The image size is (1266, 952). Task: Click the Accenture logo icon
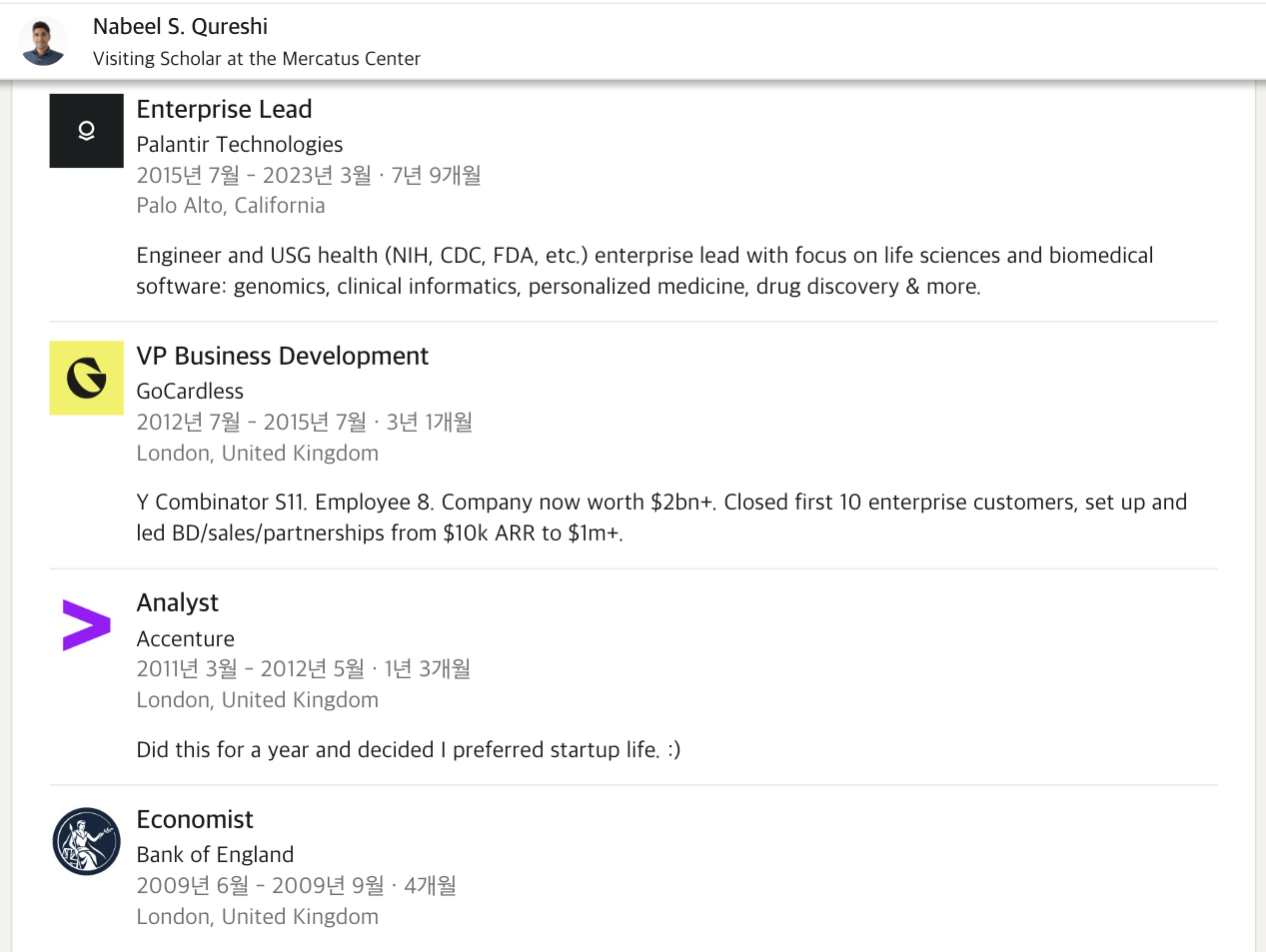tap(87, 624)
